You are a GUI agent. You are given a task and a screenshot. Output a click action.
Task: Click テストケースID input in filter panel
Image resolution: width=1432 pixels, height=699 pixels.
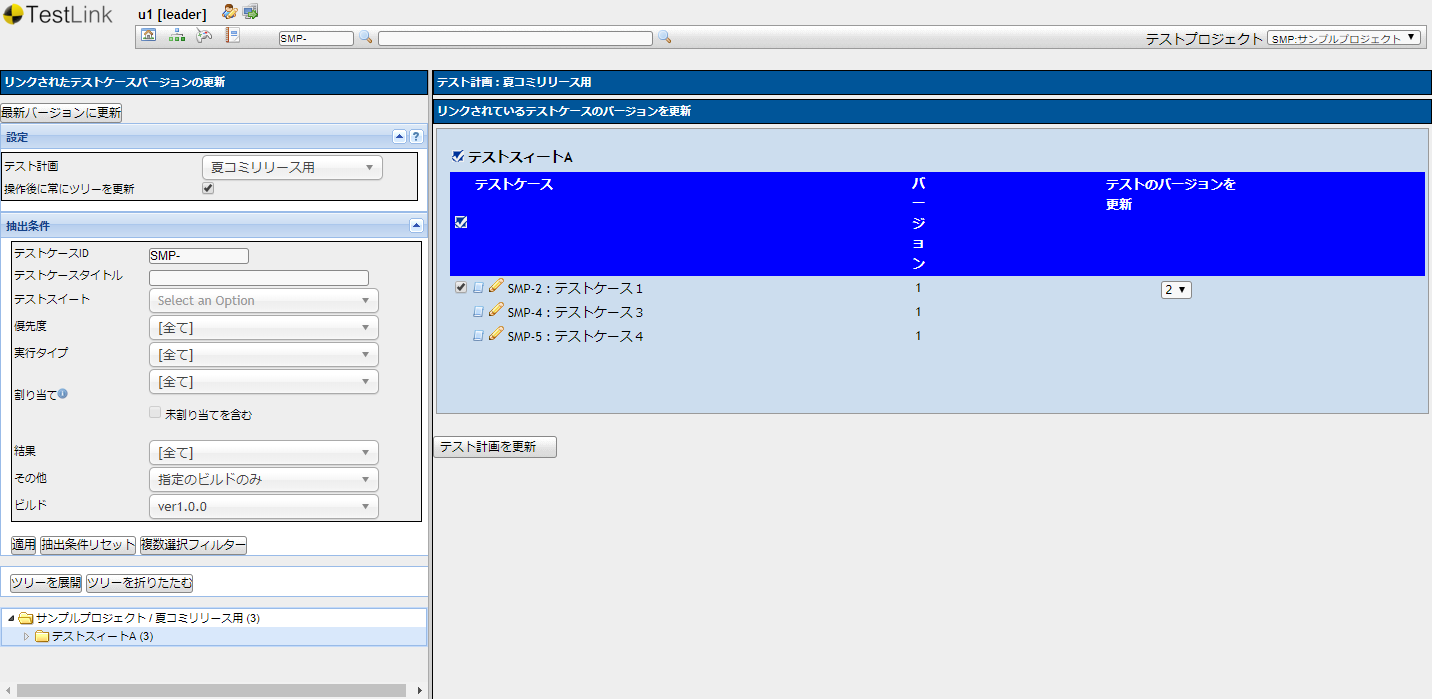pos(198,255)
